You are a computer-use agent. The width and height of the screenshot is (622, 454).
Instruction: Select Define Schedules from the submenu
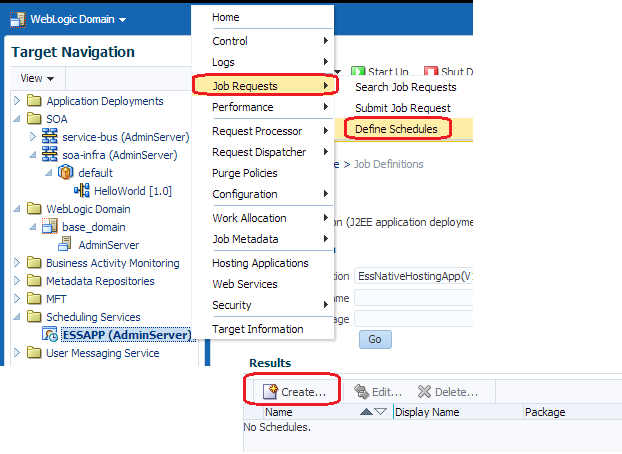(x=397, y=129)
